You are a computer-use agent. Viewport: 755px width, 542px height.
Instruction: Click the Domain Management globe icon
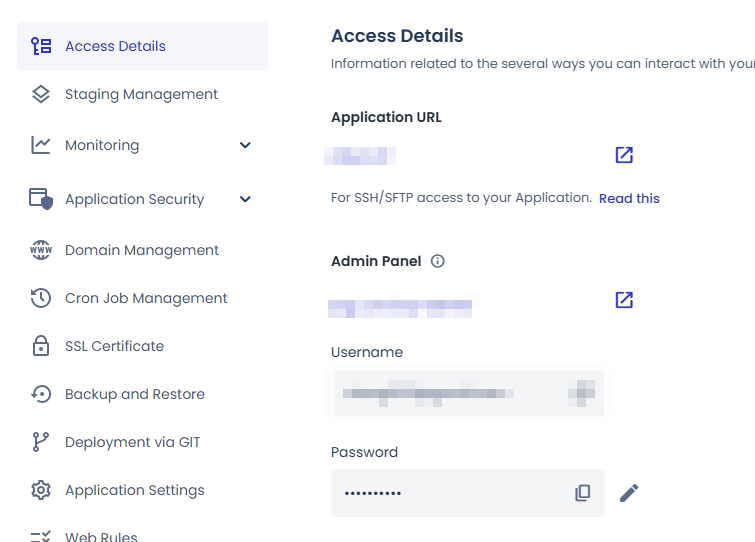pyautogui.click(x=41, y=250)
